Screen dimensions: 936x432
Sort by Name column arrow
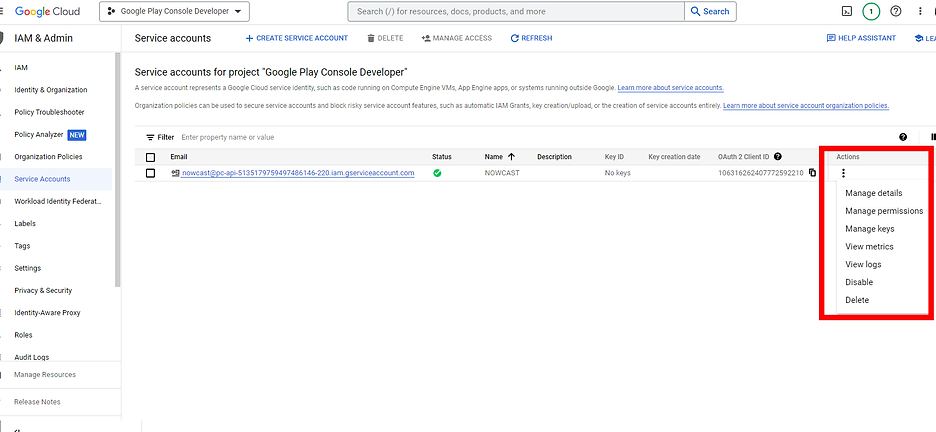(511, 157)
